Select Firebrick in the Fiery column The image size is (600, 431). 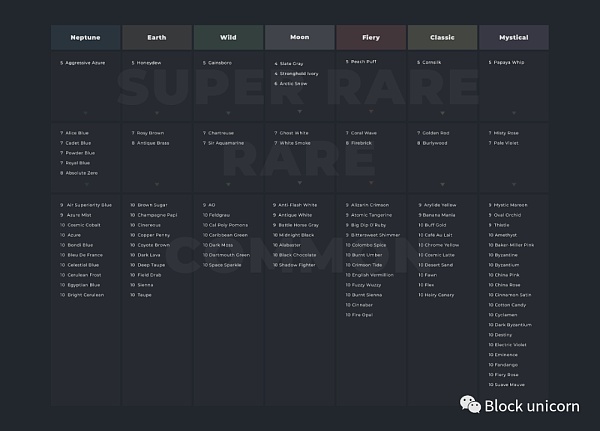pyautogui.click(x=363, y=143)
